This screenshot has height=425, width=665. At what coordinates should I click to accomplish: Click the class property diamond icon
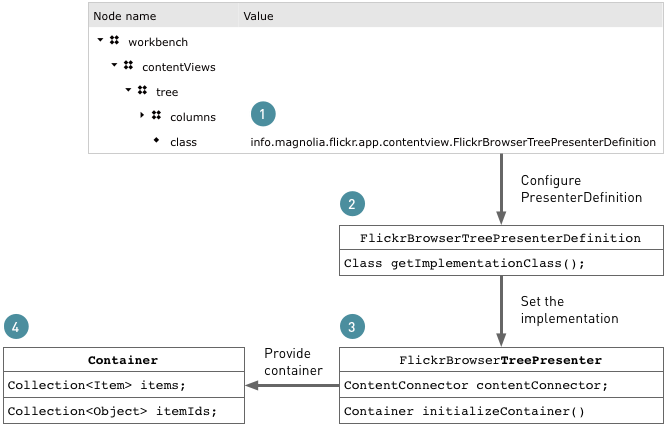[x=156, y=141]
